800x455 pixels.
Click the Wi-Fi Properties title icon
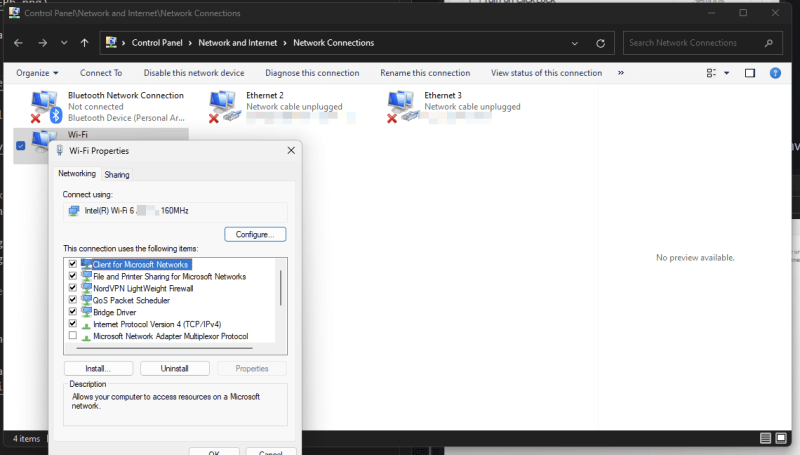coord(60,150)
